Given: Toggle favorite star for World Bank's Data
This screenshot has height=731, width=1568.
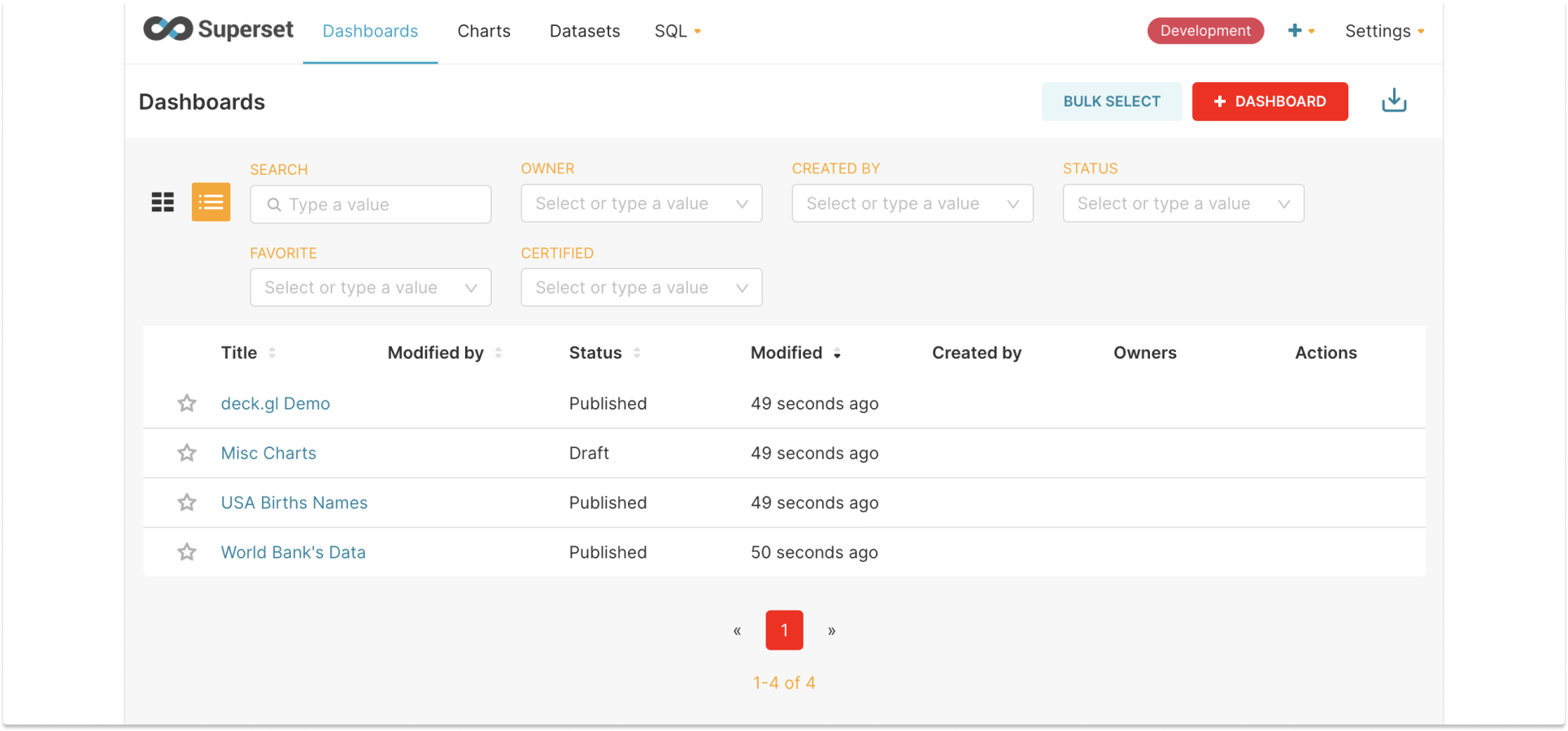Looking at the screenshot, I should coord(187,552).
